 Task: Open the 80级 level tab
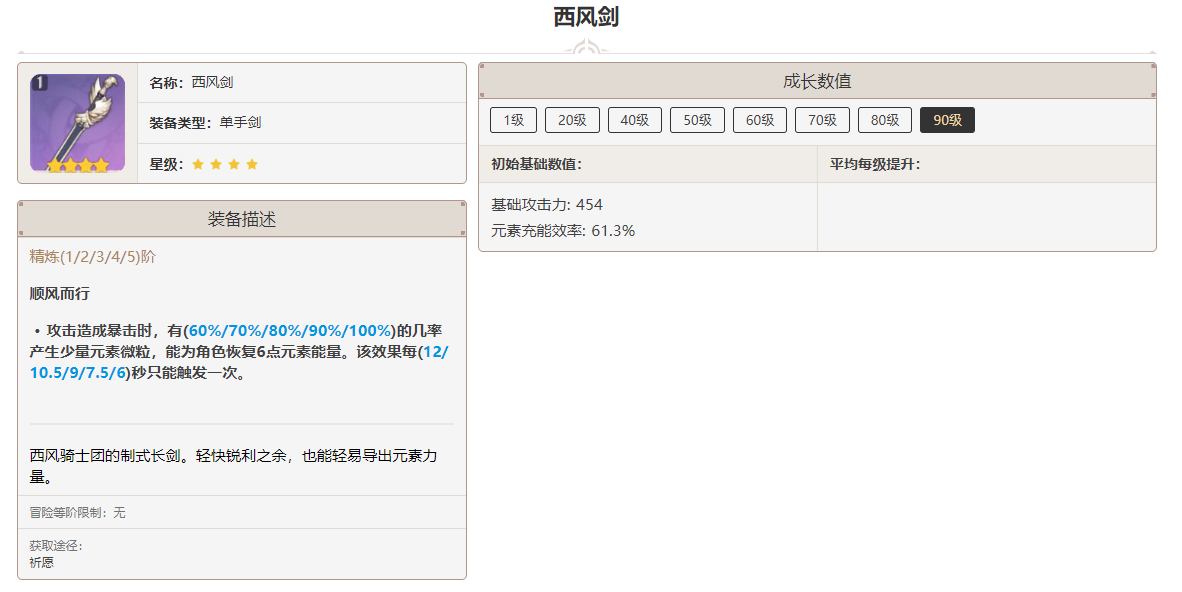pyautogui.click(x=885, y=120)
